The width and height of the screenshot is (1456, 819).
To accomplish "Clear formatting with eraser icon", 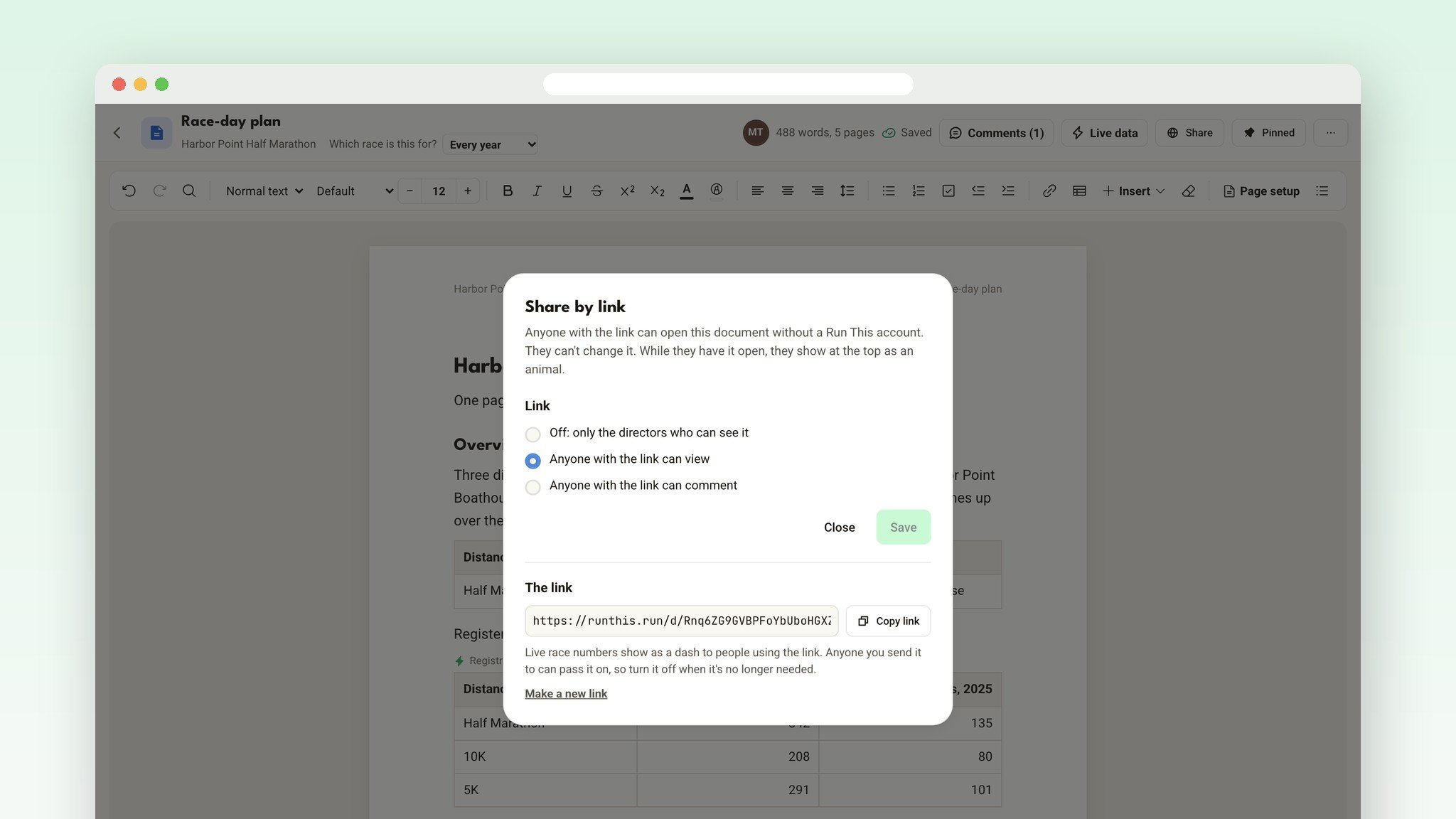I will [x=1189, y=191].
